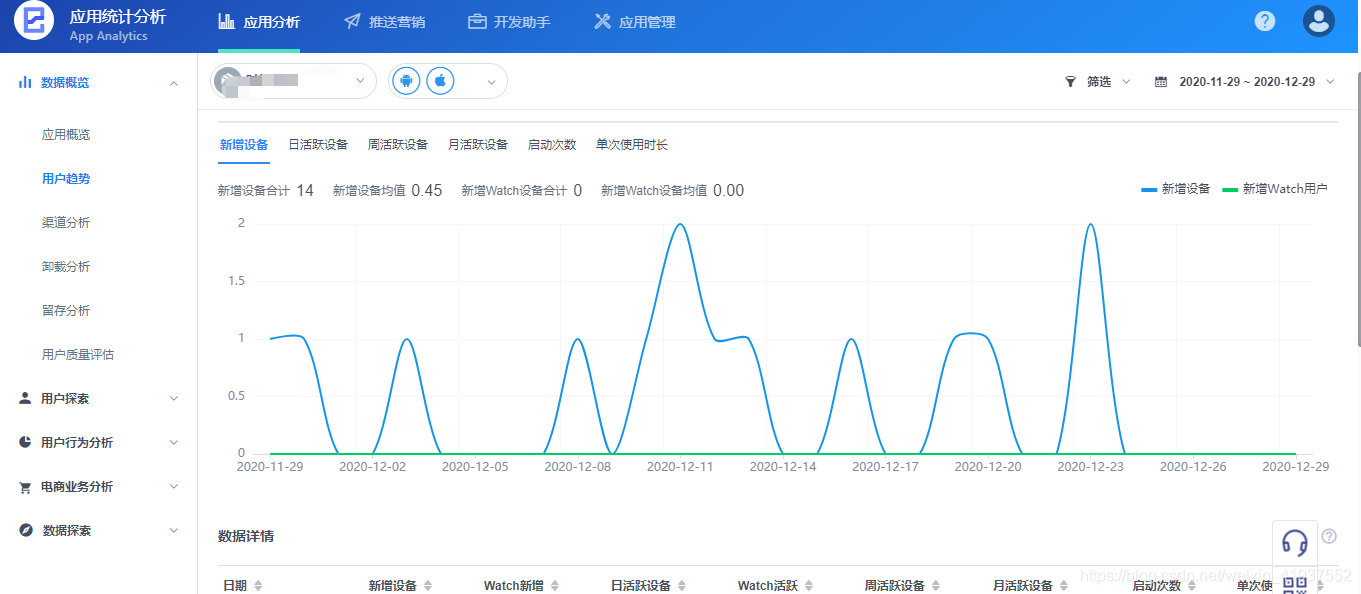Open the date range 2020-11-29 ~ 2020-12-29 picker

click(1247, 82)
